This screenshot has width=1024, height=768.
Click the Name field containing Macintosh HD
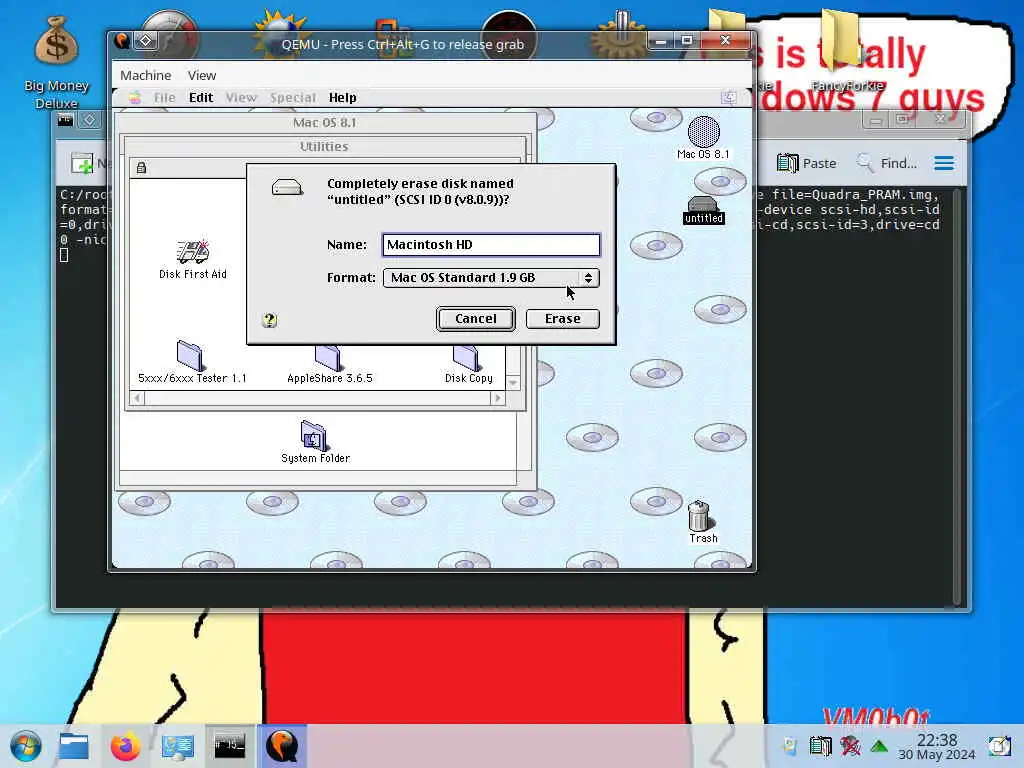490,245
